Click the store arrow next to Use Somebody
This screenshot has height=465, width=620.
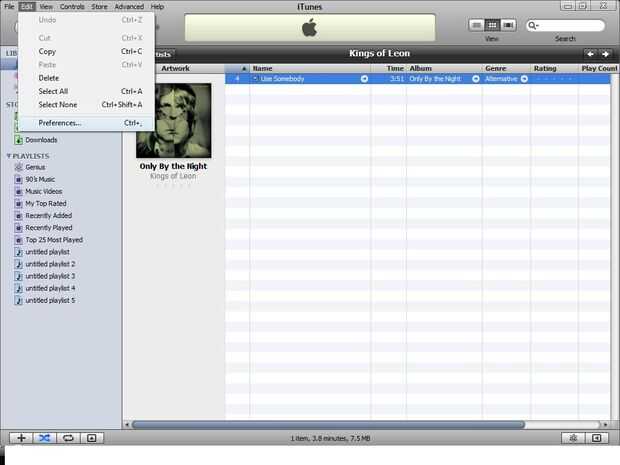point(364,79)
